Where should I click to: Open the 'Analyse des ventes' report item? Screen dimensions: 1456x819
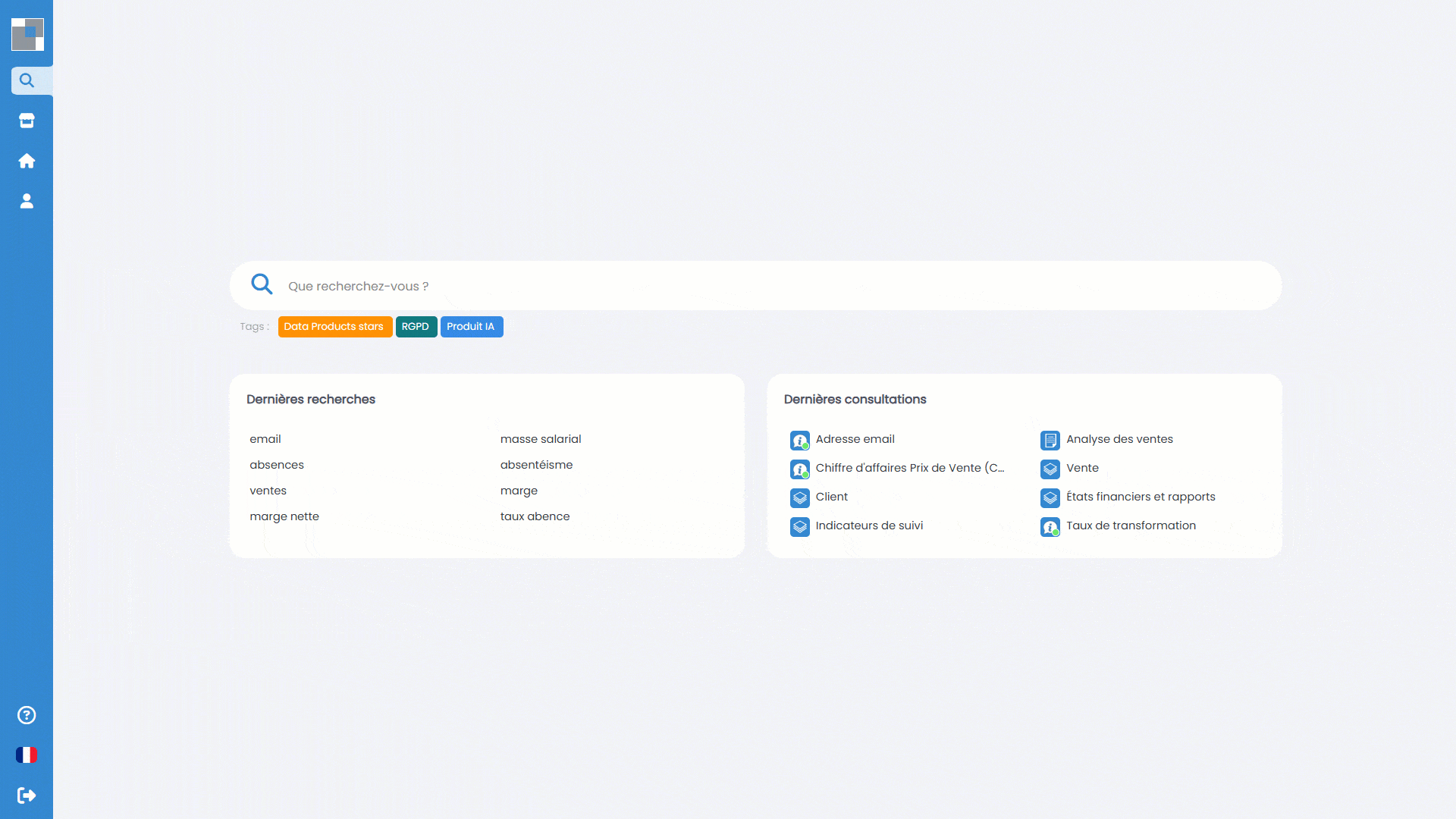1119,439
